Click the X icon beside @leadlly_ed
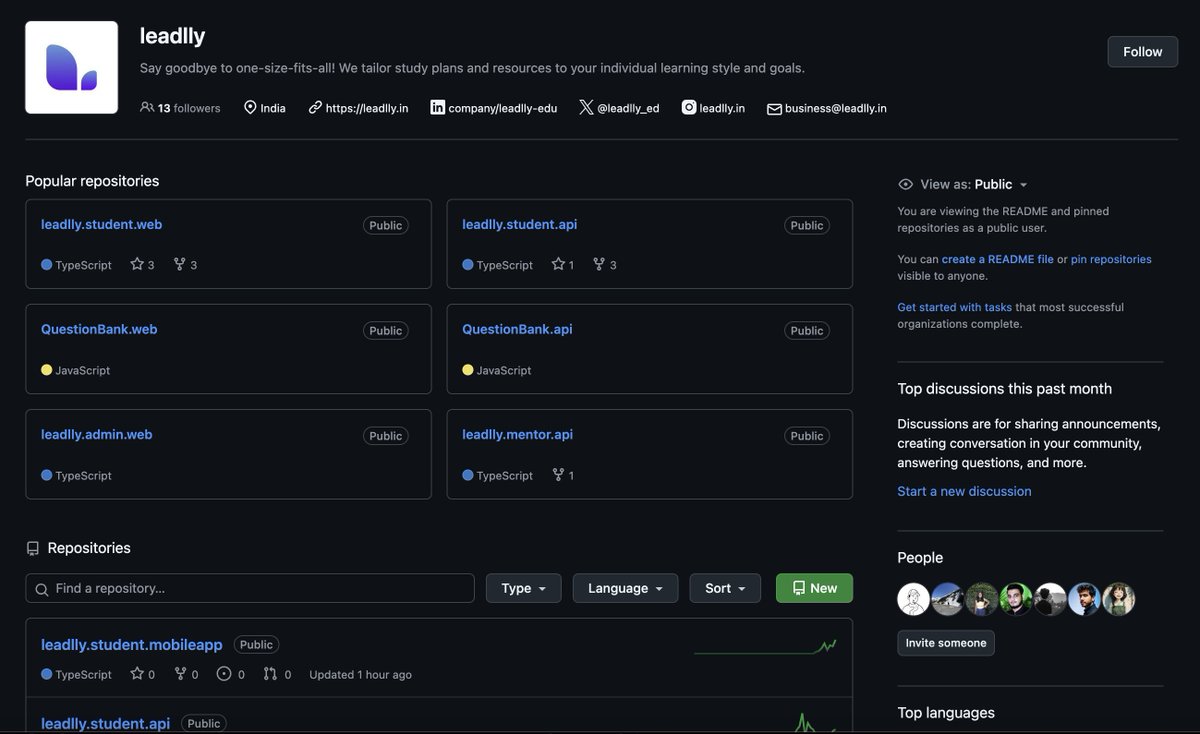 pos(586,107)
